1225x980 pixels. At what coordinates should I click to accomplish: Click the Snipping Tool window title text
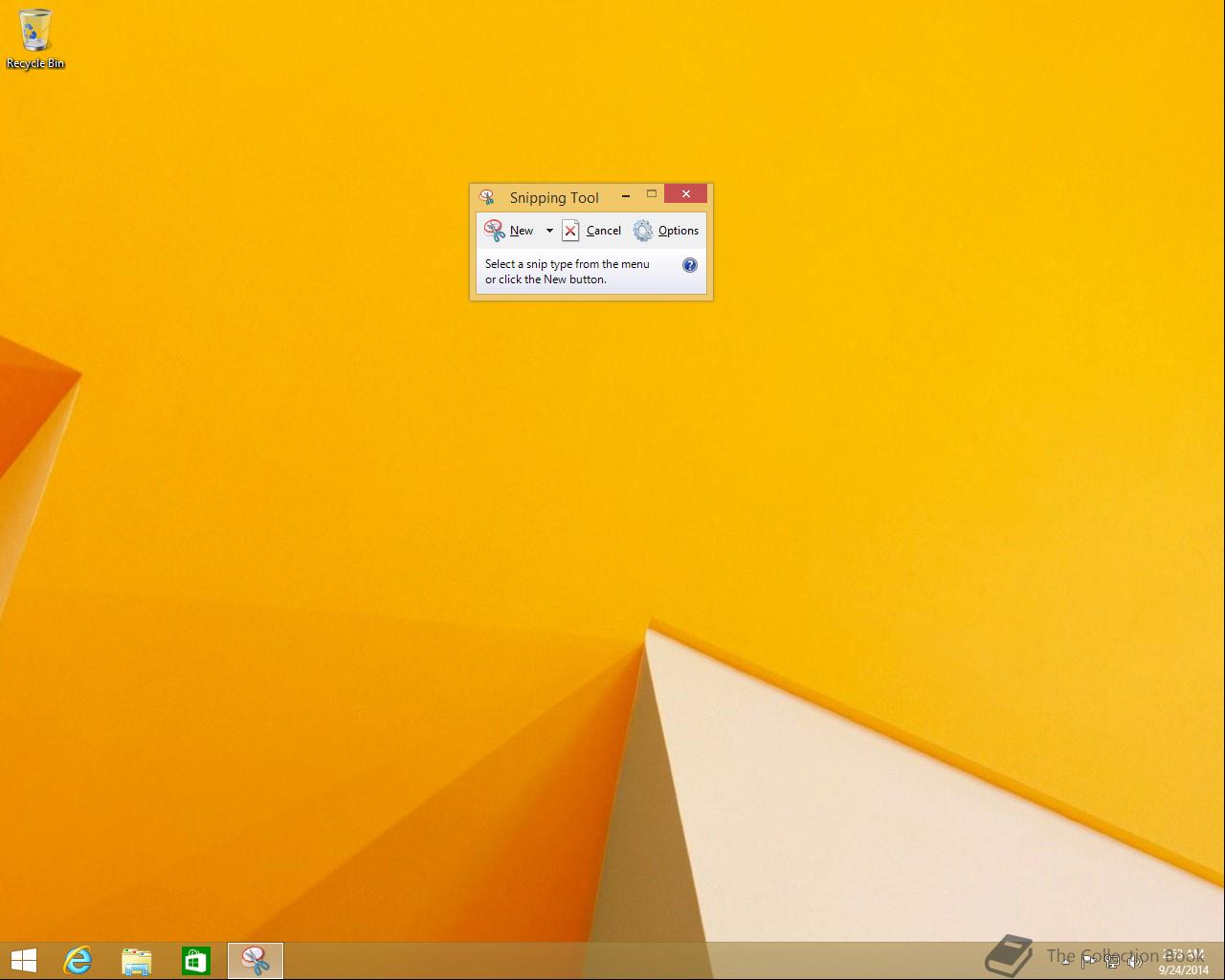pyautogui.click(x=554, y=197)
